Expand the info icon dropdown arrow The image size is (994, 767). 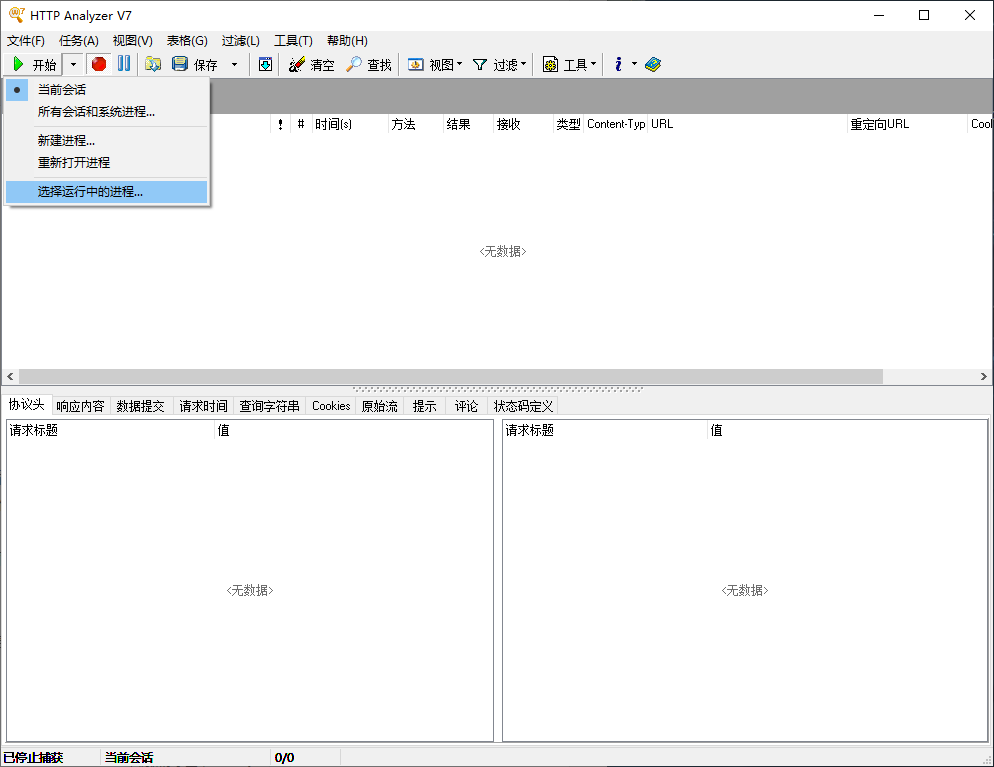(634, 64)
